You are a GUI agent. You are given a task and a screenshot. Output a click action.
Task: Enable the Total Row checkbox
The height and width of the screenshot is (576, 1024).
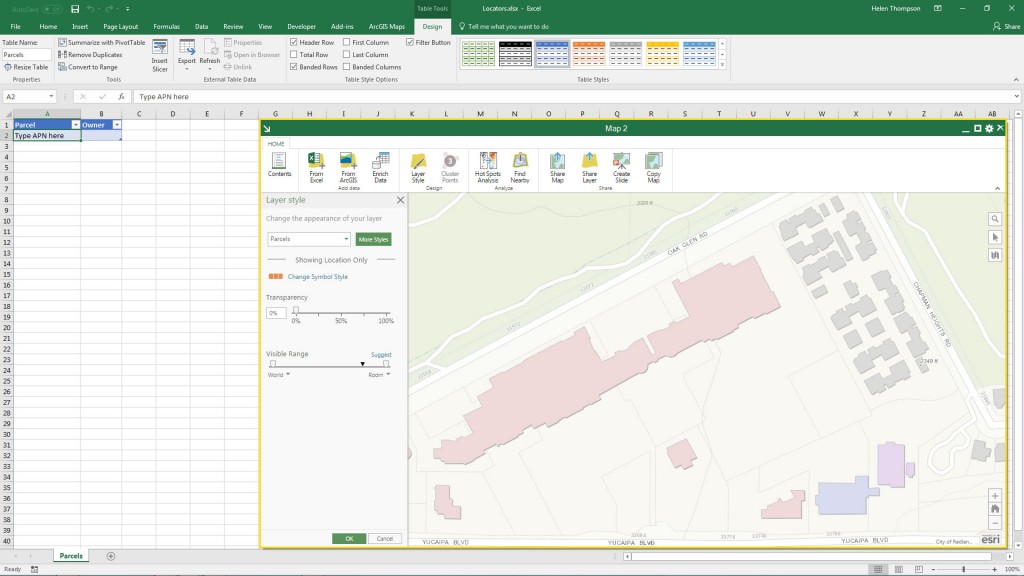(x=294, y=55)
